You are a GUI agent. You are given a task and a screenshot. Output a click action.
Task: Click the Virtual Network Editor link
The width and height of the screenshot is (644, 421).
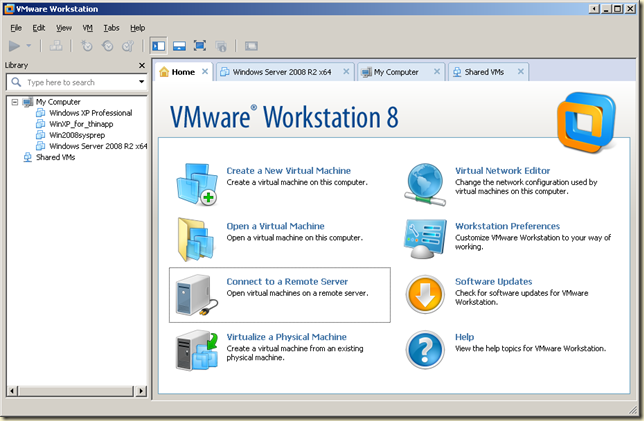click(502, 170)
